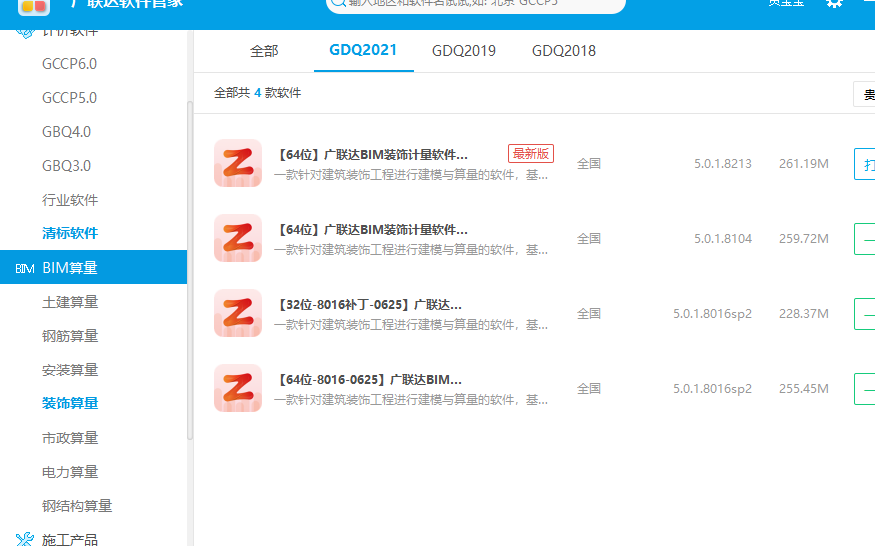The height and width of the screenshot is (546, 875).
Task: Open the region filter dropdown at right
Action: coord(864,94)
